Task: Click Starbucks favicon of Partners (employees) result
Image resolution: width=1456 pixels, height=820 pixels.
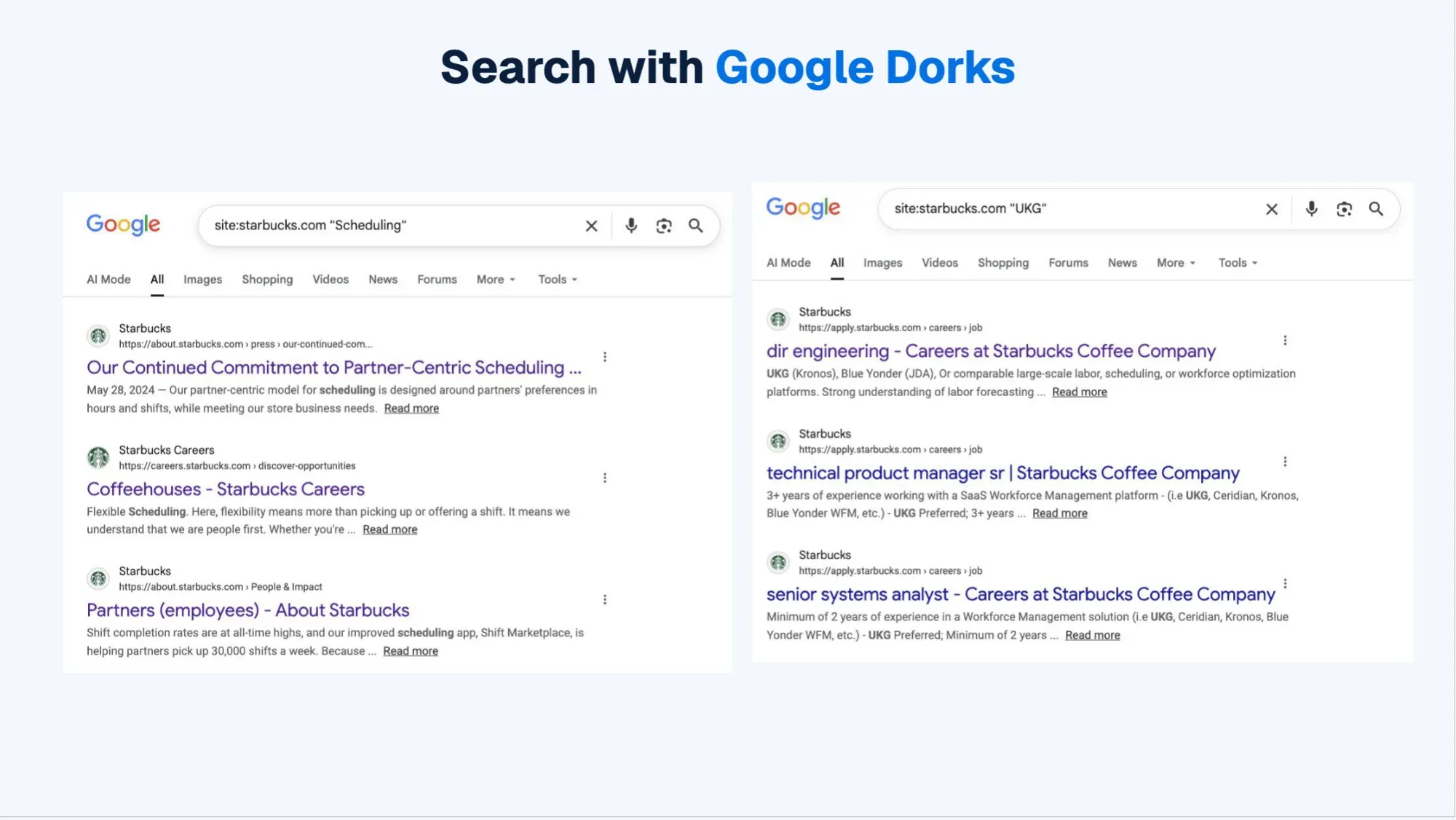Action: tap(98, 578)
